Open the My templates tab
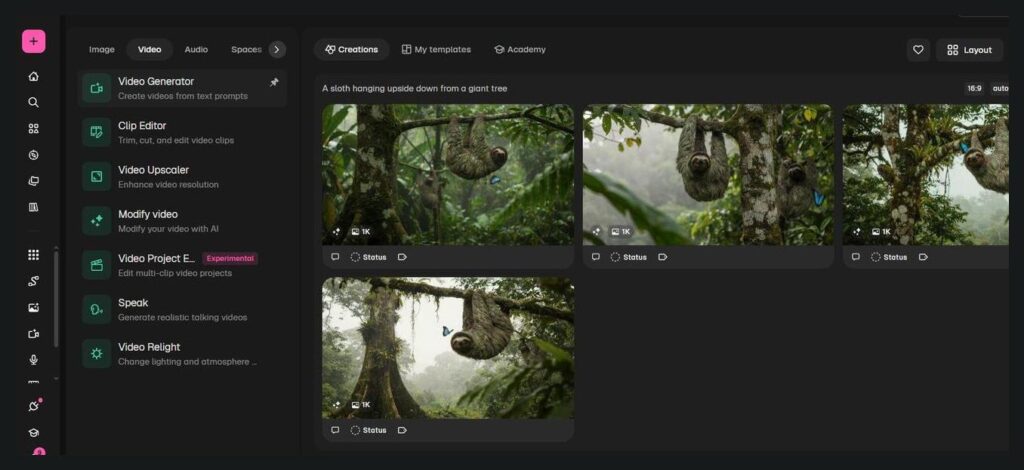 click(436, 50)
